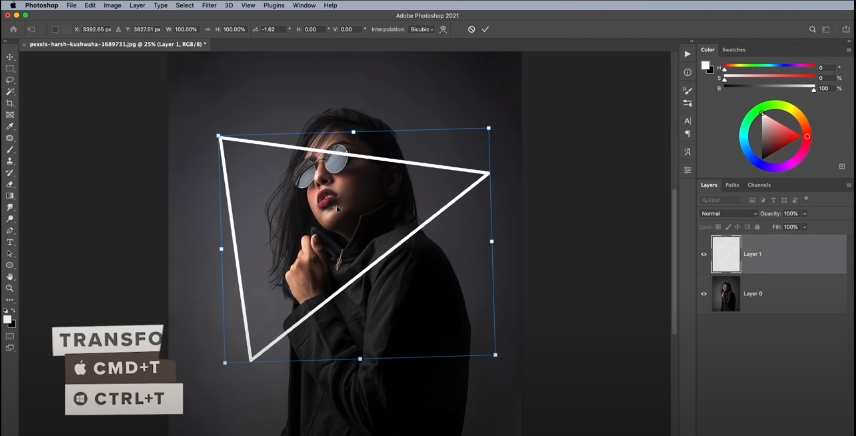Click the Home button in options bar
This screenshot has height=436, width=856.
coord(12,29)
